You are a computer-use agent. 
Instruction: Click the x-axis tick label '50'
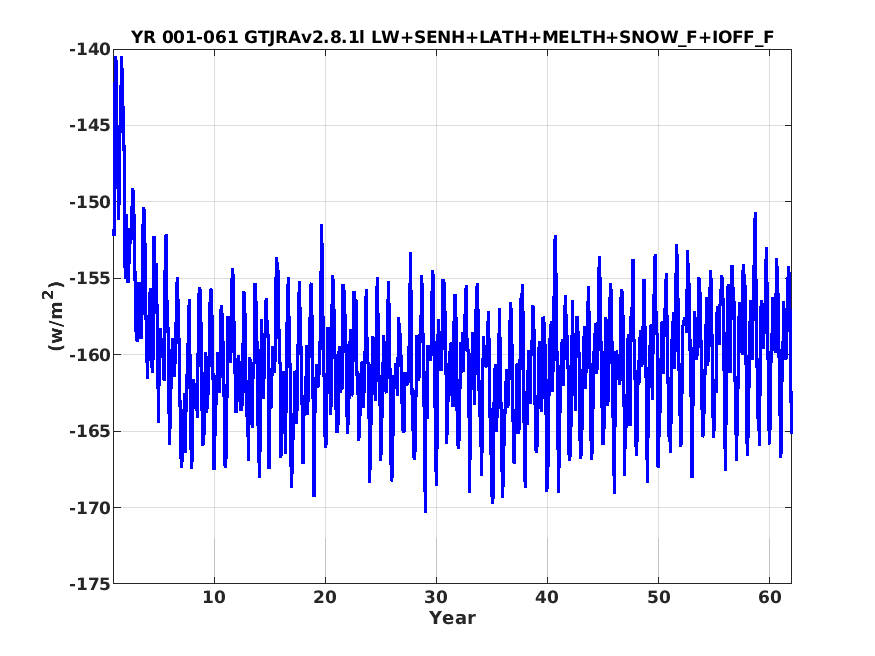[x=658, y=597]
